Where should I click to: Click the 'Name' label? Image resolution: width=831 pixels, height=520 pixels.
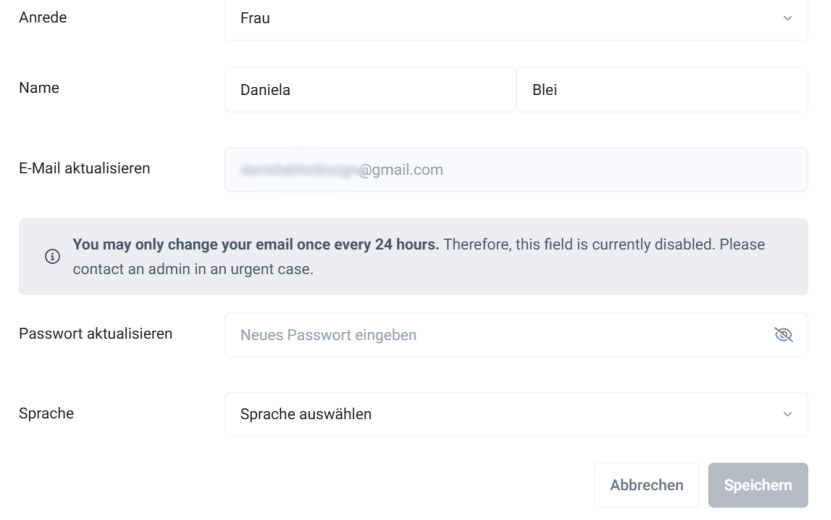tap(39, 88)
